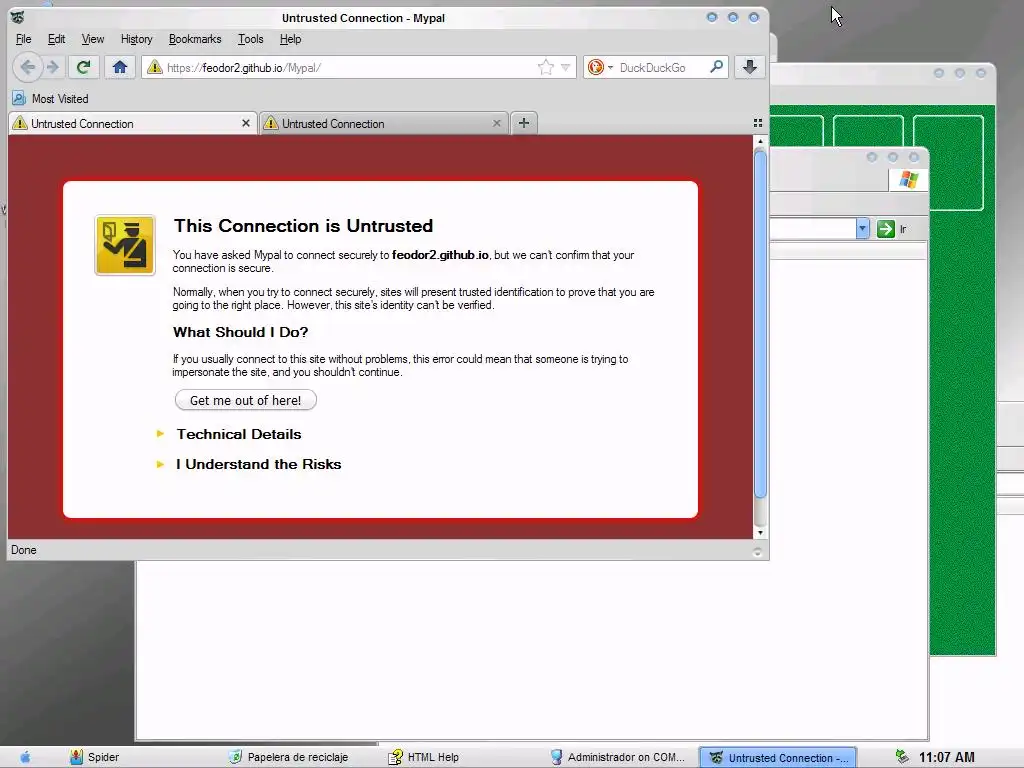This screenshot has width=1024, height=768.
Task: Open the Tools menu
Action: (x=250, y=39)
